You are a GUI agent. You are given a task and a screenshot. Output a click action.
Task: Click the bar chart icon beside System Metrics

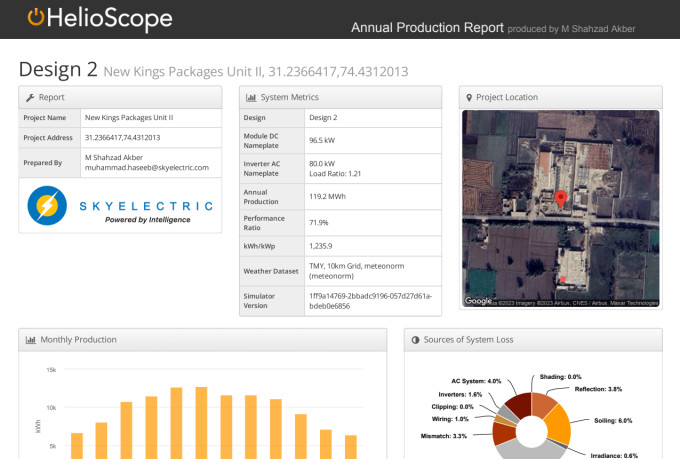click(x=251, y=98)
